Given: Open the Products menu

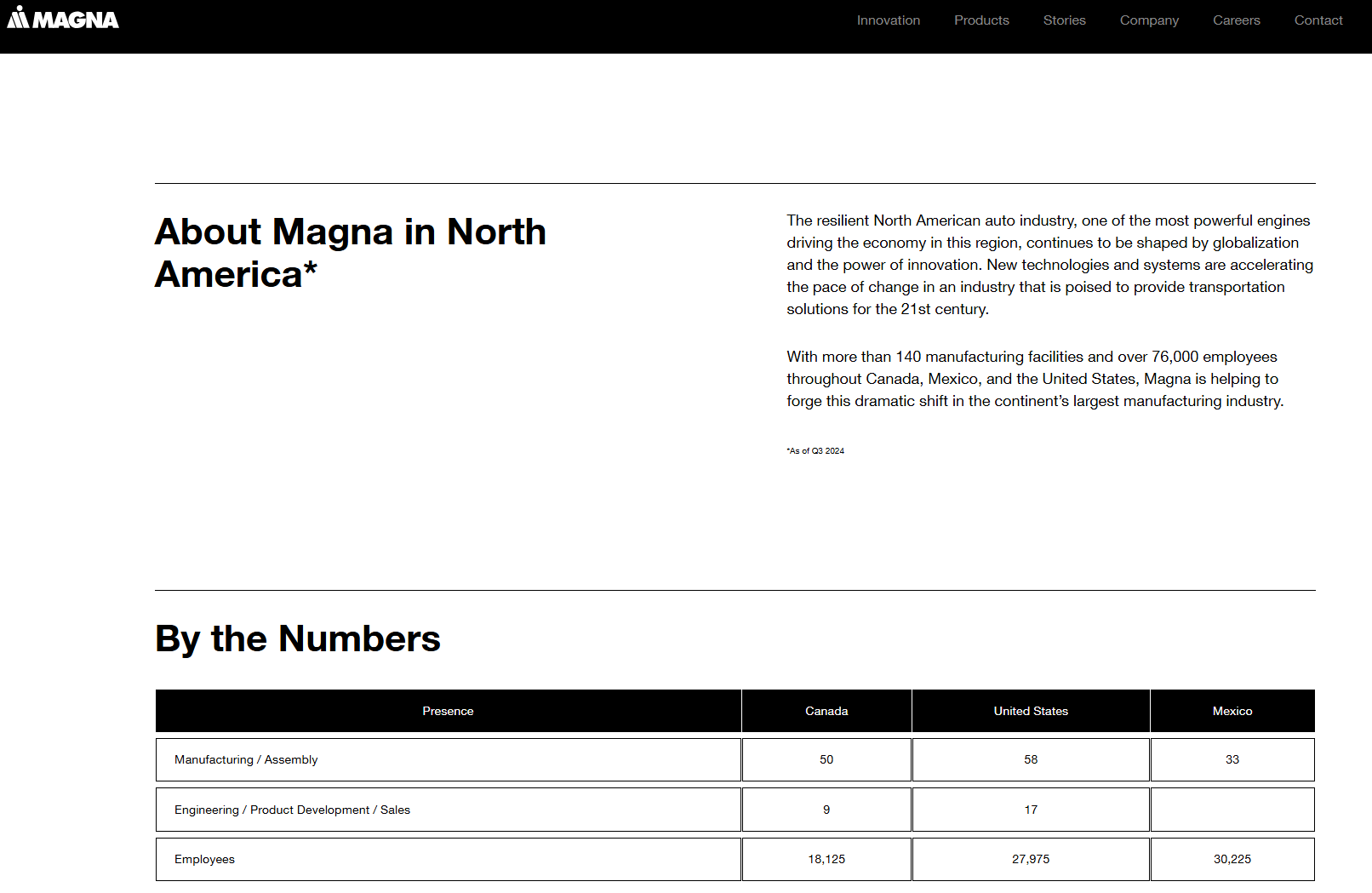Looking at the screenshot, I should coord(981,20).
